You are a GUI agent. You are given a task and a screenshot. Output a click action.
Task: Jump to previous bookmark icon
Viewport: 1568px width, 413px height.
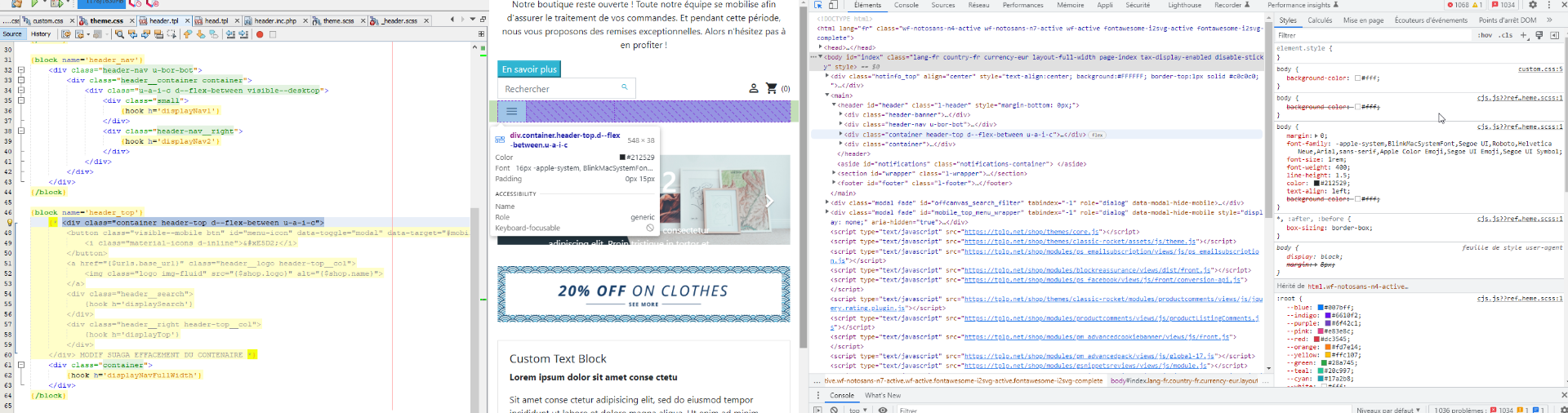click(x=188, y=34)
